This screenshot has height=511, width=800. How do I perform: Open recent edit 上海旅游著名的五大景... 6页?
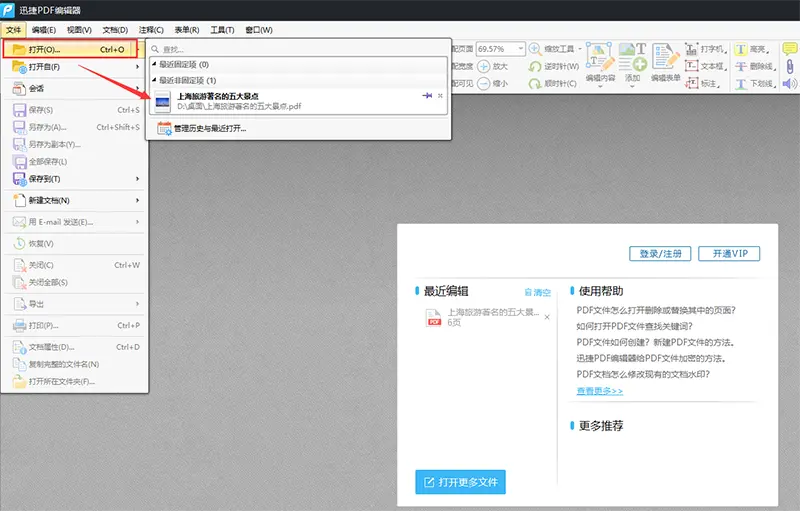pos(482,317)
